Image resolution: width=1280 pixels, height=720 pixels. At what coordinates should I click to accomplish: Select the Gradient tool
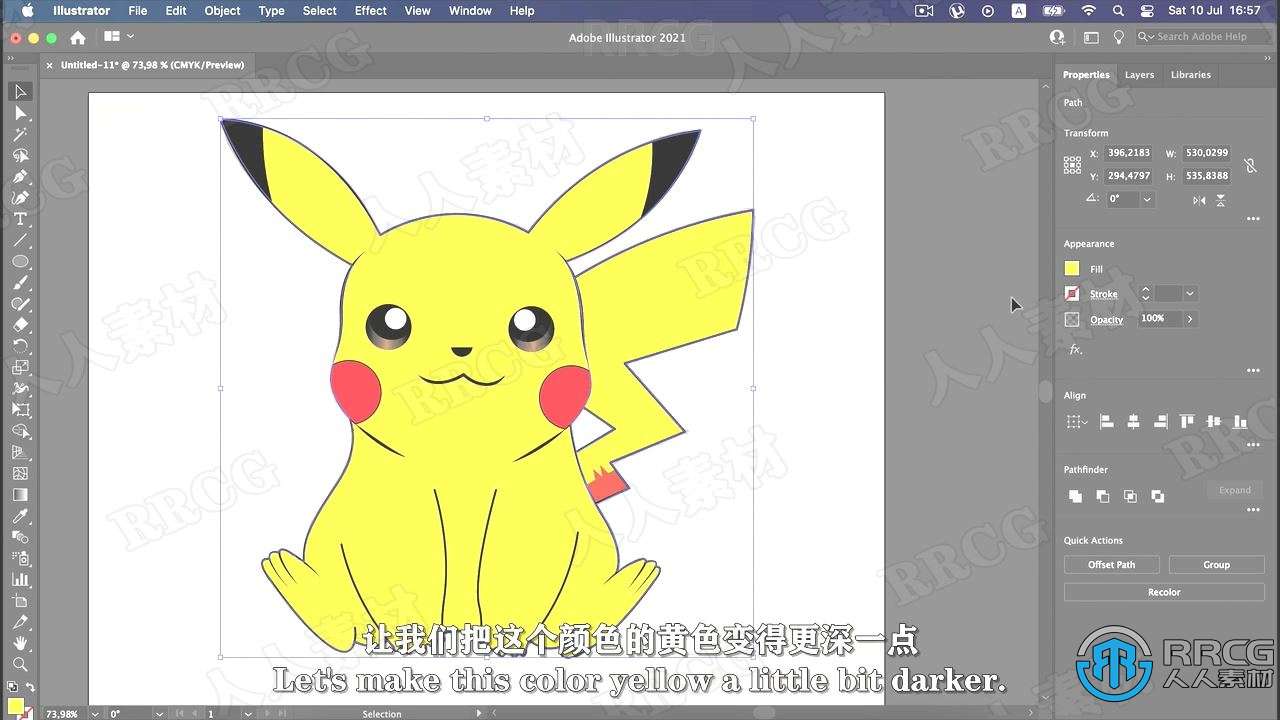(x=20, y=495)
